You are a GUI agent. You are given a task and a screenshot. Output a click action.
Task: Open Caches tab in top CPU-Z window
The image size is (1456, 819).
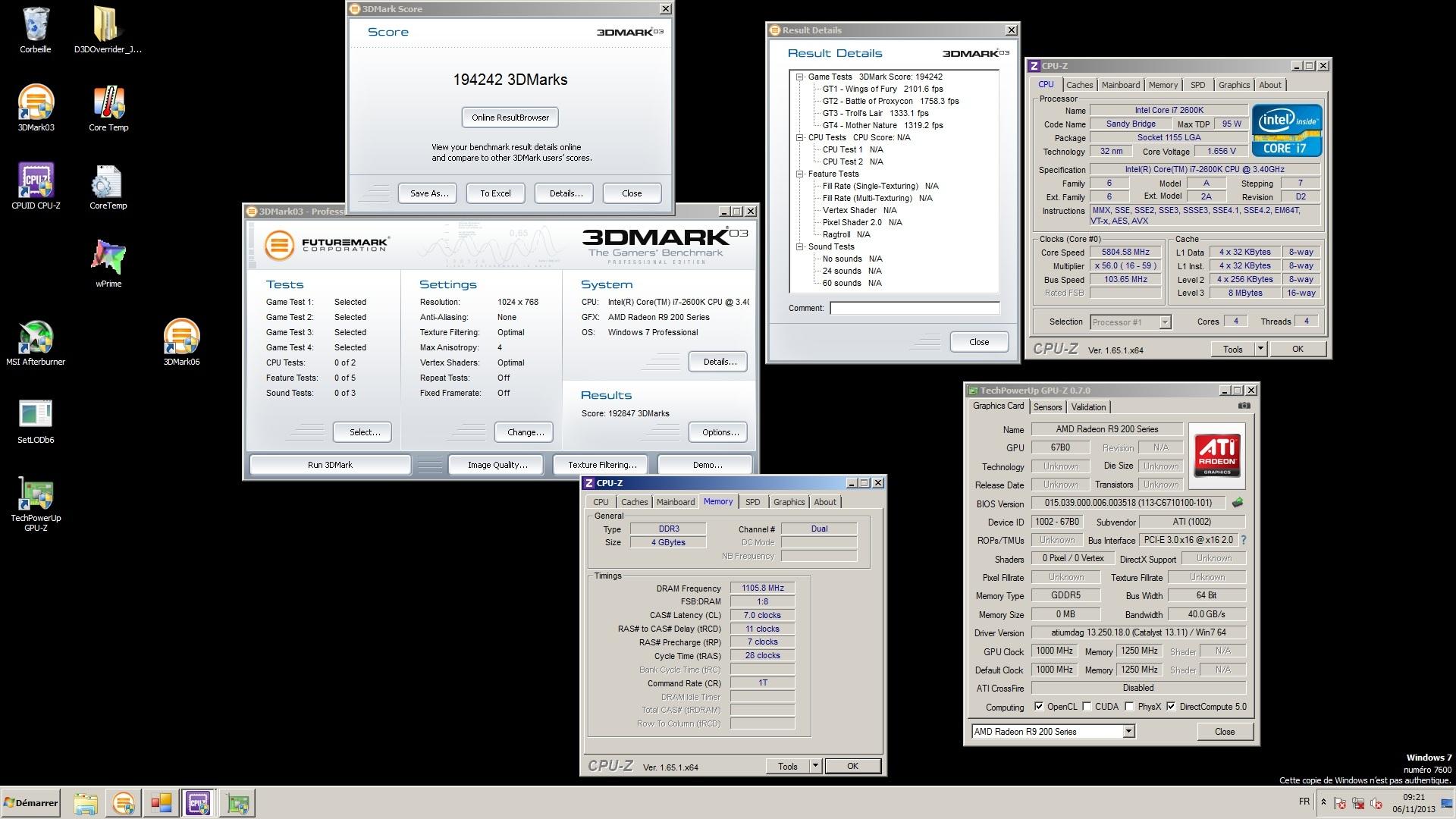click(x=1079, y=85)
